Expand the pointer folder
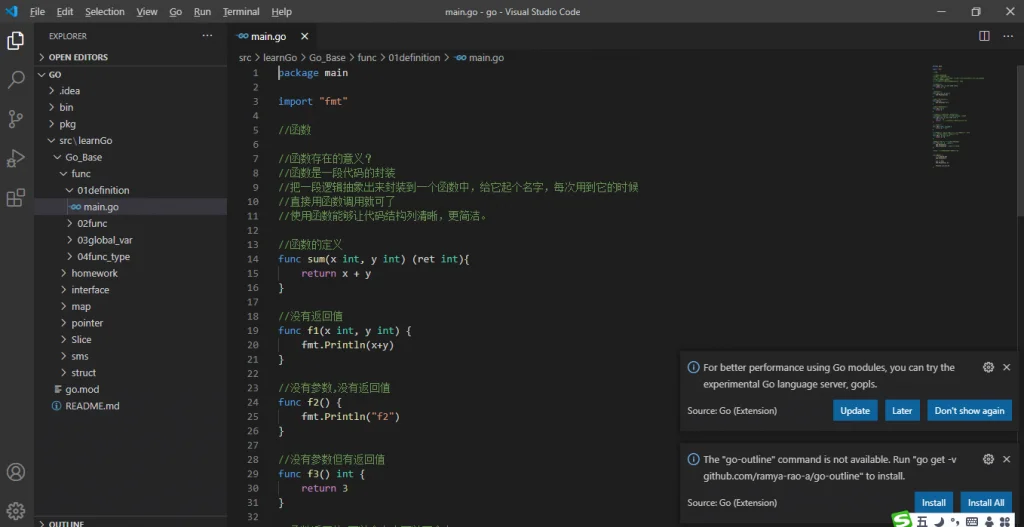The height and width of the screenshot is (527, 1024). (131, 323)
